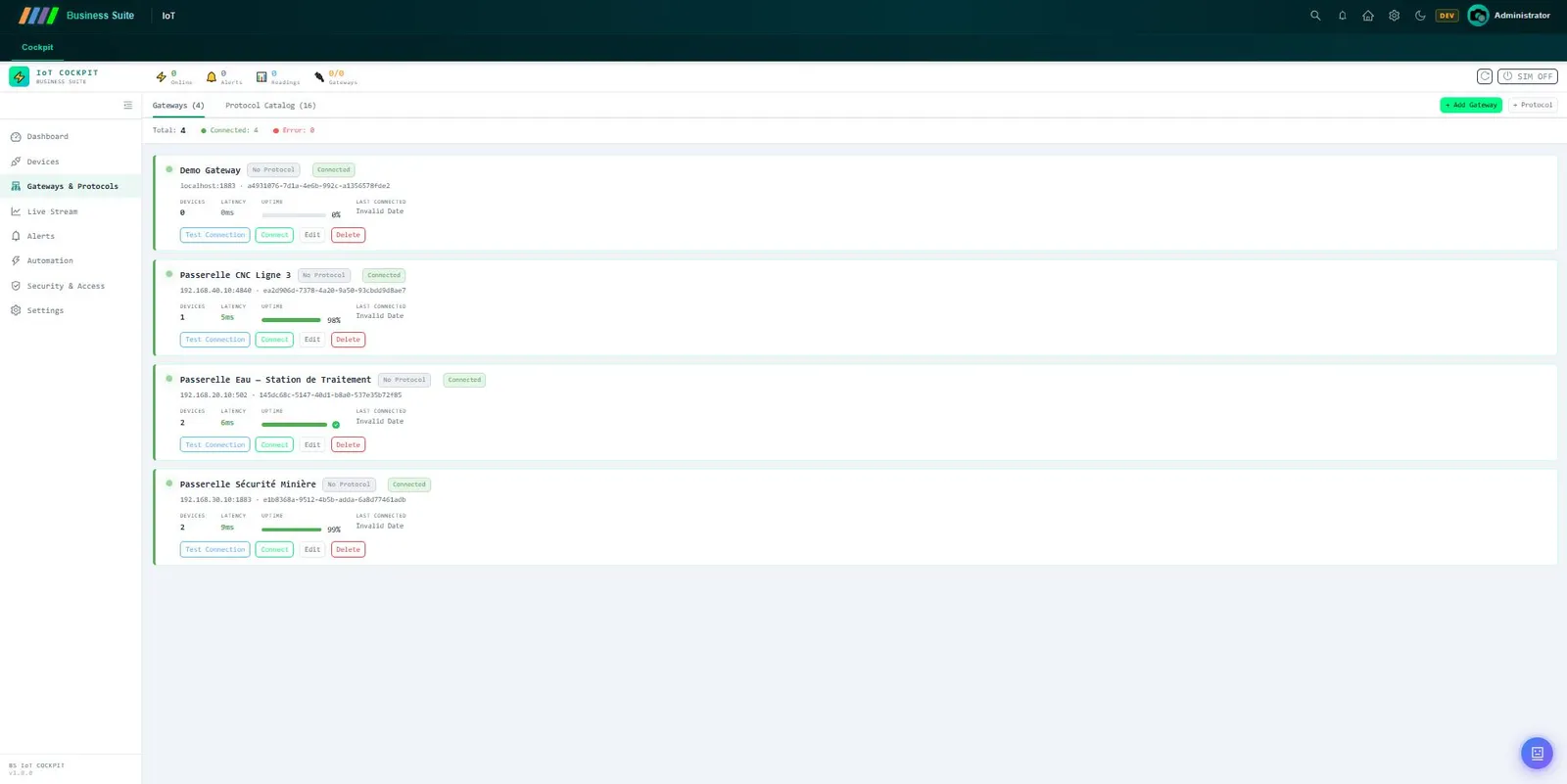The image size is (1567, 784).
Task: Click uptime bar of Passerelle Sécurité Minière
Action: [292, 530]
